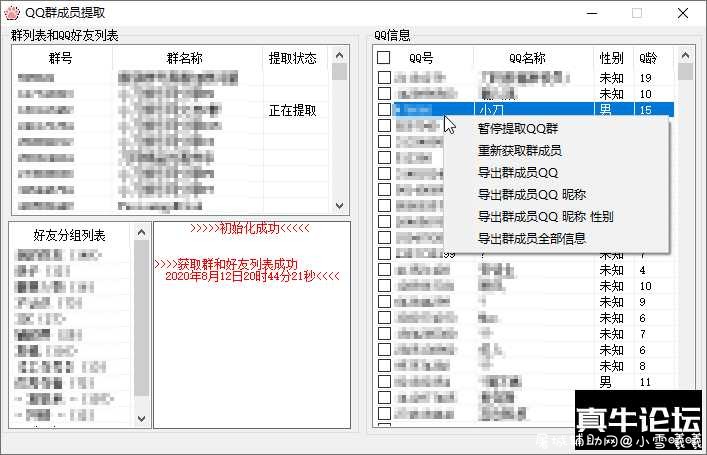
Task: Choose 重新获取群成员 from the context menu
Action: click(x=519, y=151)
